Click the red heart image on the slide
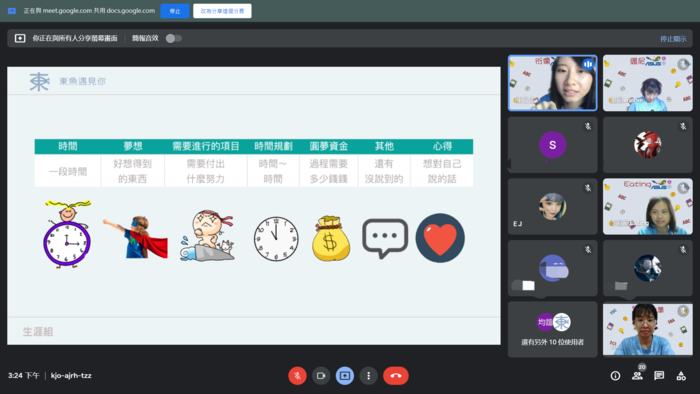 (440, 238)
